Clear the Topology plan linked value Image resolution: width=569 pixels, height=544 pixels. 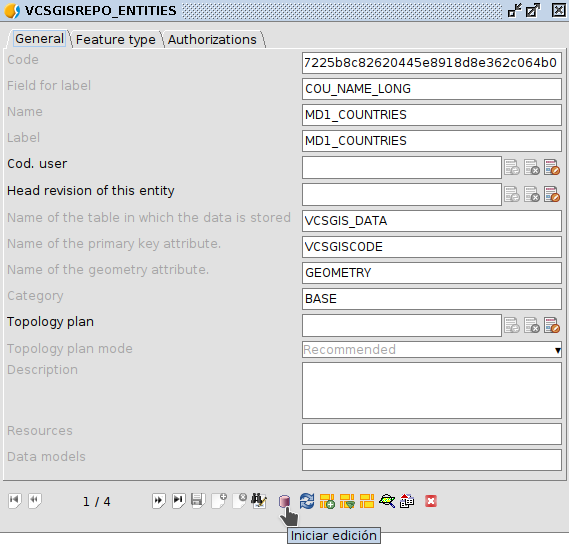[532, 325]
